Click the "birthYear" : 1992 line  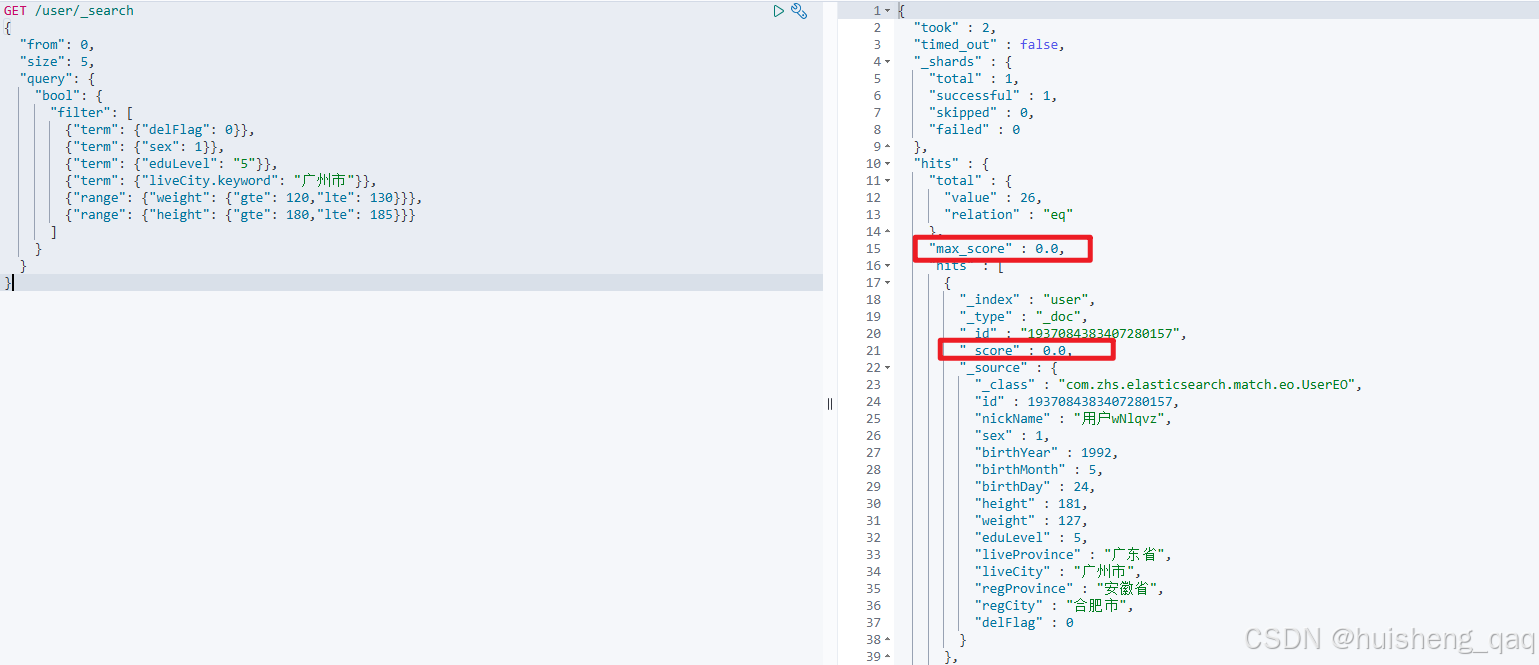(1047, 453)
